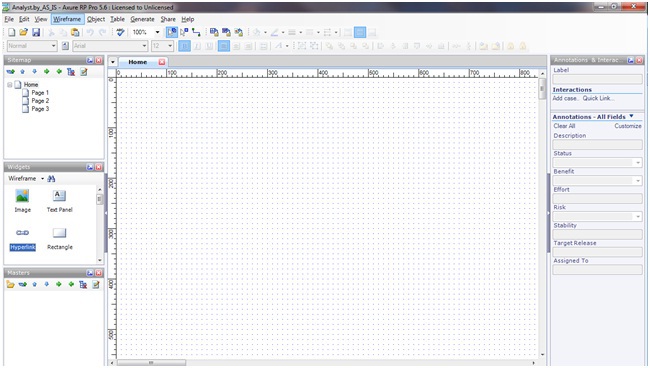Open a file with the folder icon
This screenshot has height=368, width=650.
point(24,32)
